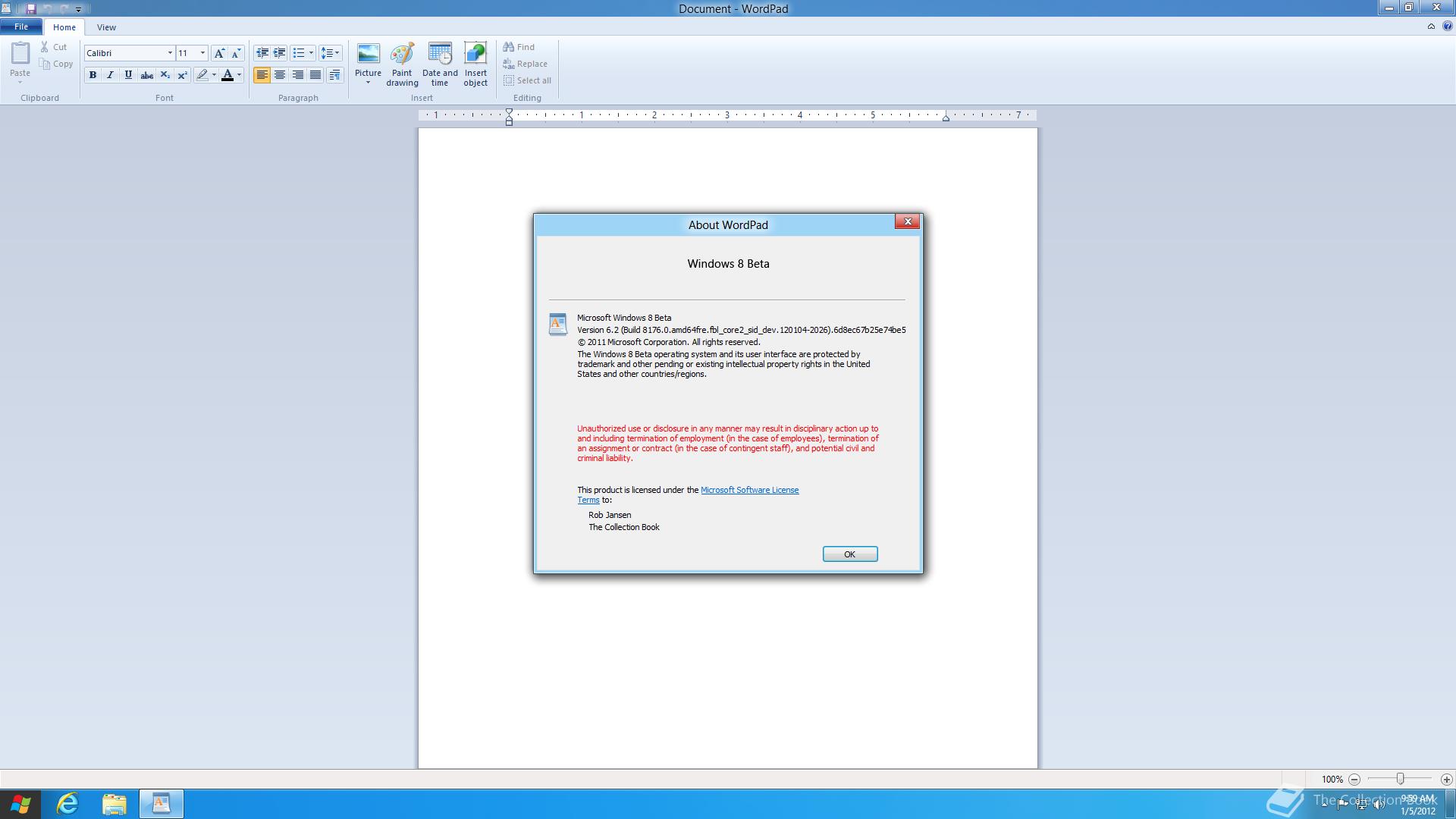1456x819 pixels.
Task: Click the text highlight color pen icon
Action: [x=202, y=75]
